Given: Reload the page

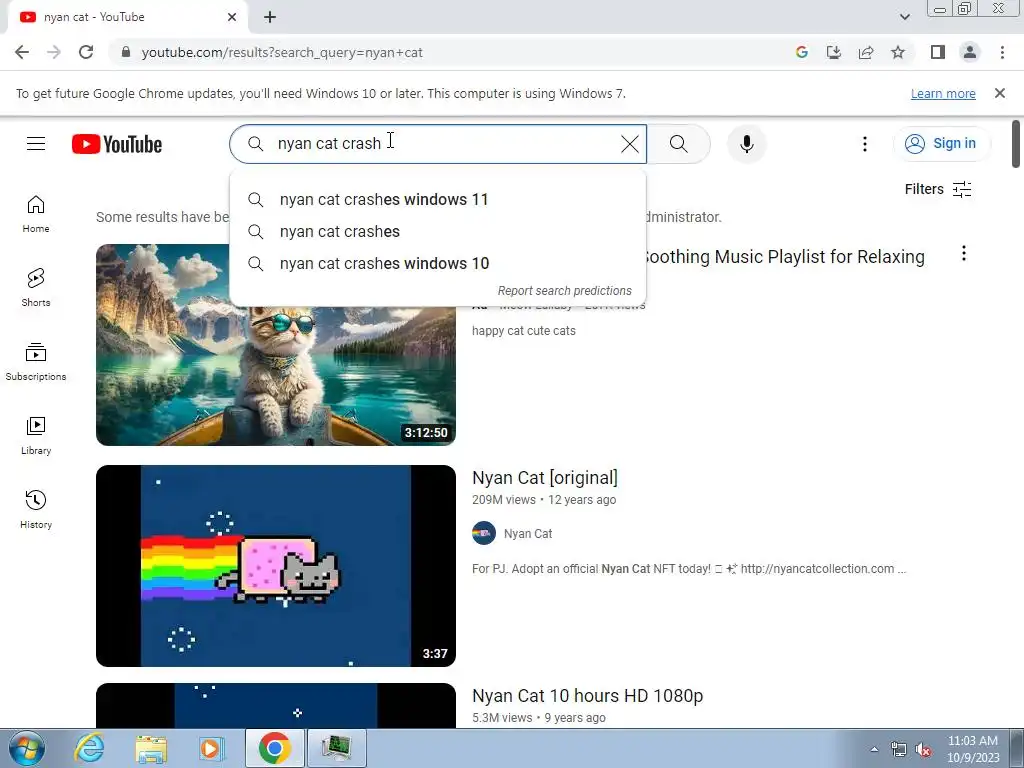Looking at the screenshot, I should (x=86, y=52).
